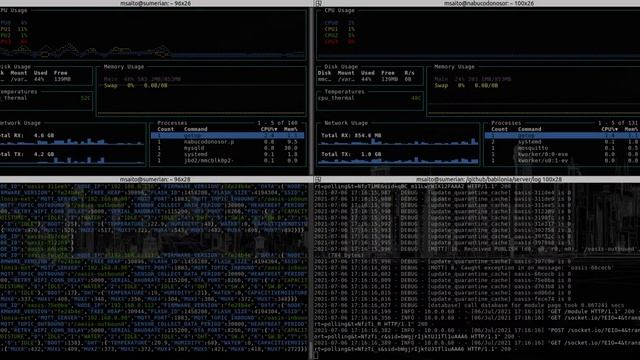Image resolution: width=640 pixels, height=360 pixels.
Task: Click Mem% column header in sumerian Processes
Action: pyautogui.click(x=291, y=129)
